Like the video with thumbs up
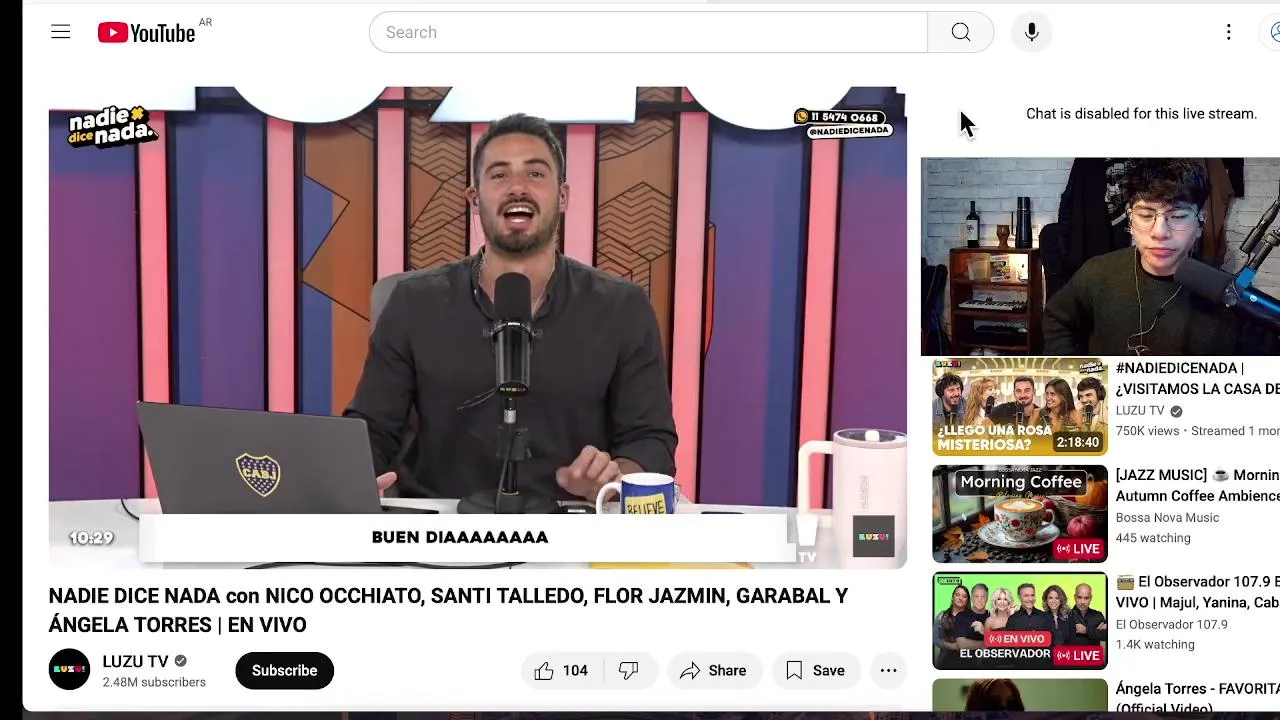The height and width of the screenshot is (720, 1280). click(560, 670)
